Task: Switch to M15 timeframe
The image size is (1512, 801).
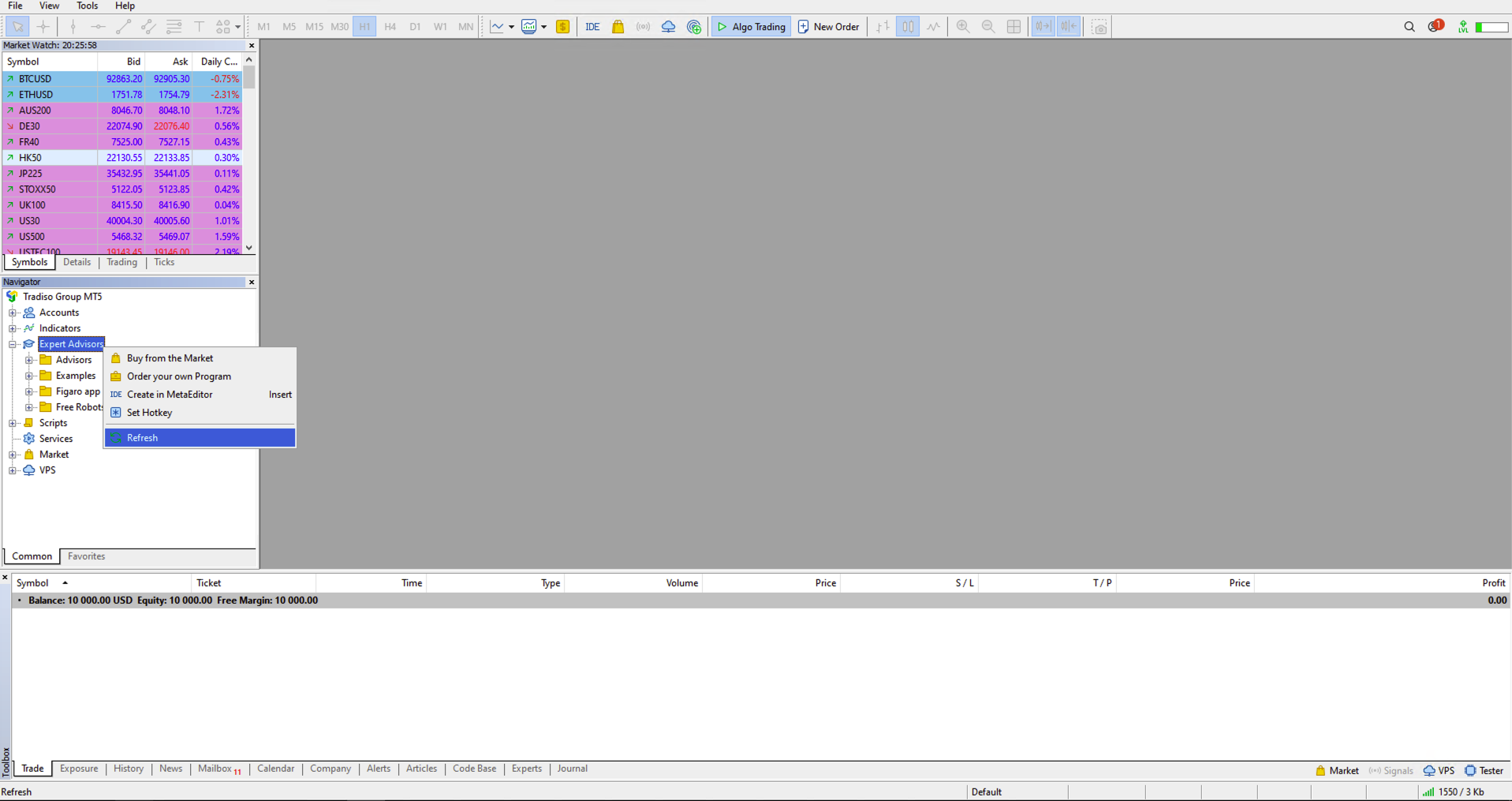Action: (314, 27)
